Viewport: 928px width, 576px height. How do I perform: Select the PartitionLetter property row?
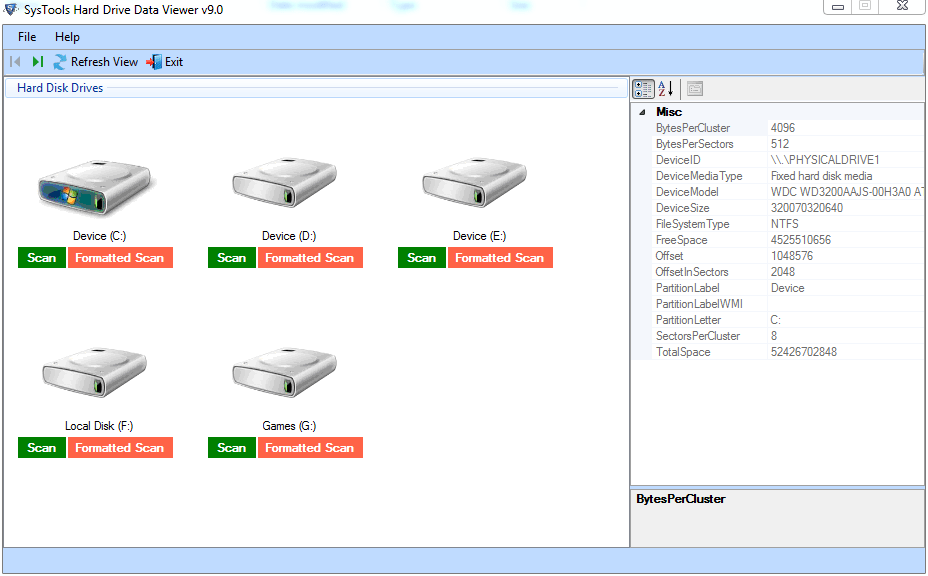coord(787,320)
